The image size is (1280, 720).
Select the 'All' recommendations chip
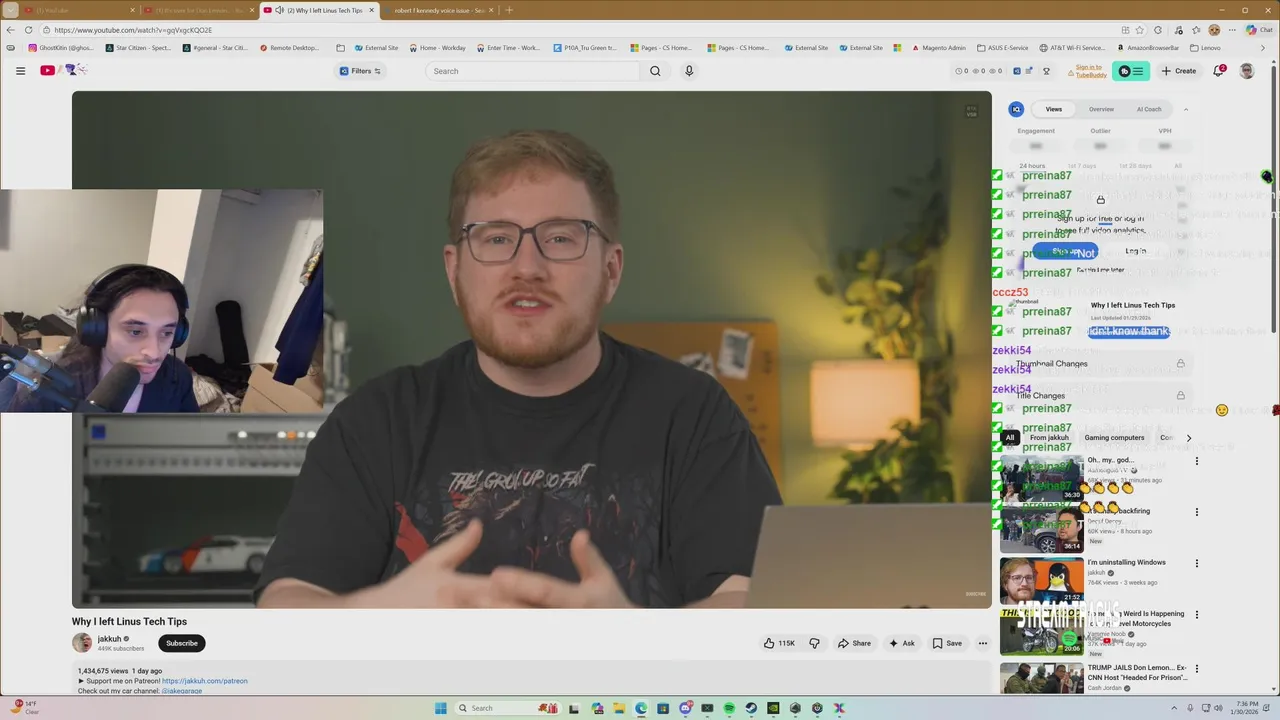pos(1010,438)
